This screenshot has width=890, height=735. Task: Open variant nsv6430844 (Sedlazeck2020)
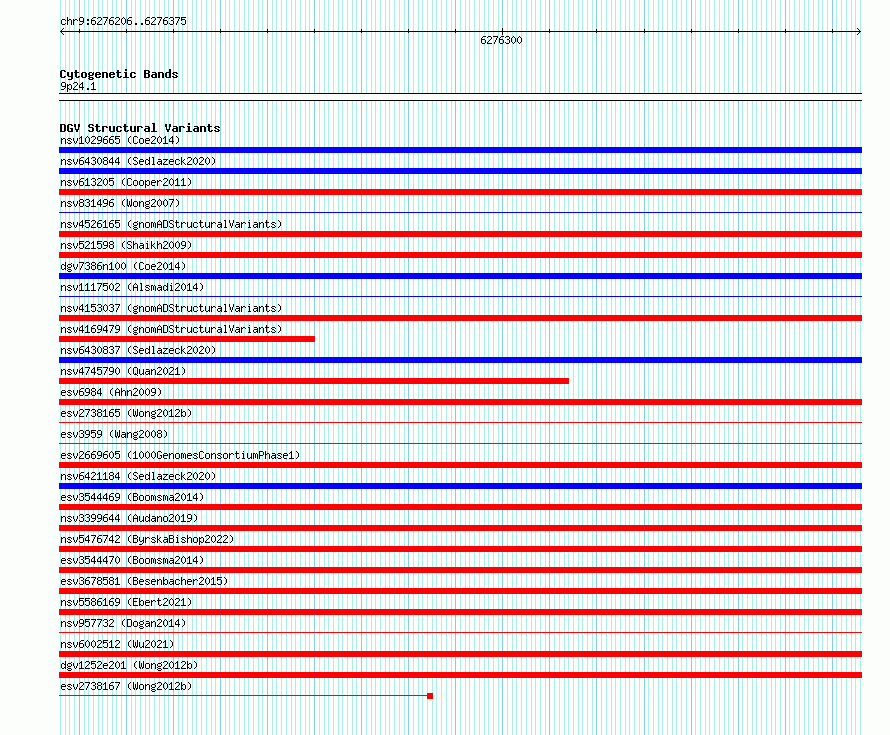point(138,161)
